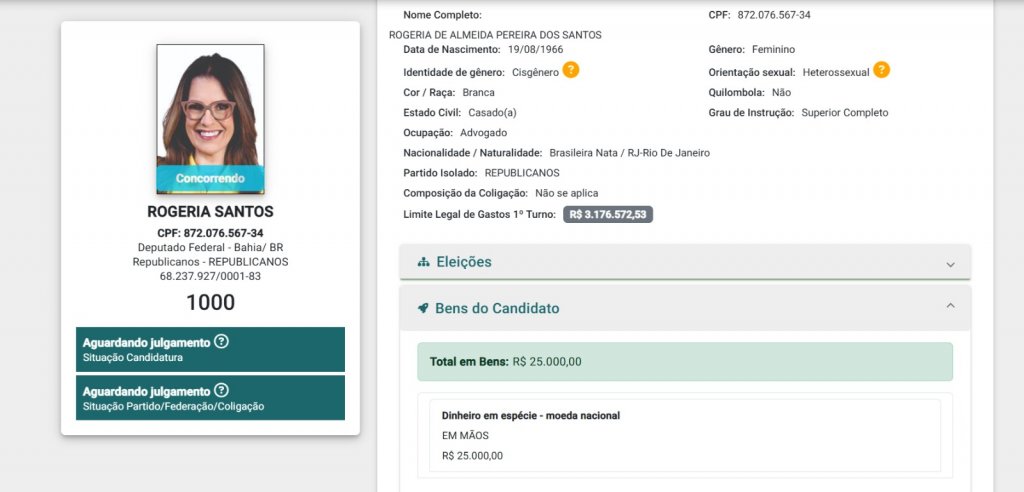Click the Aguardando julgamento Situação Candidatura box
Viewport: 1024px width, 492px height.
click(210, 350)
